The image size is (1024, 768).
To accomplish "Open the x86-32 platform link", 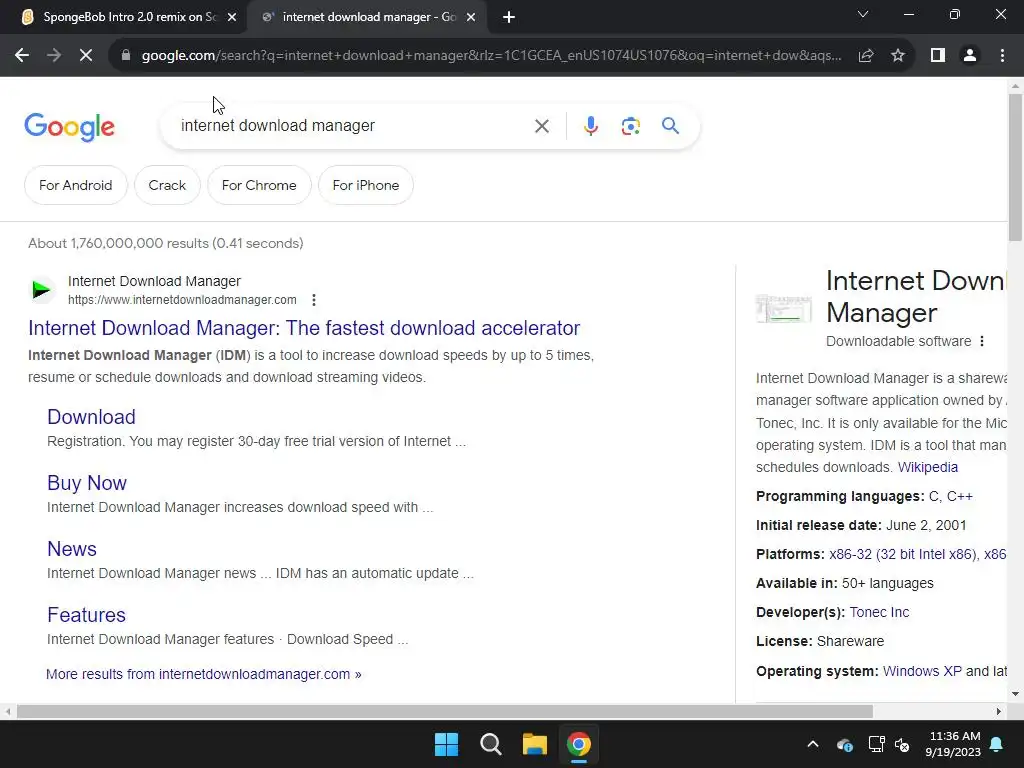I will tap(902, 554).
